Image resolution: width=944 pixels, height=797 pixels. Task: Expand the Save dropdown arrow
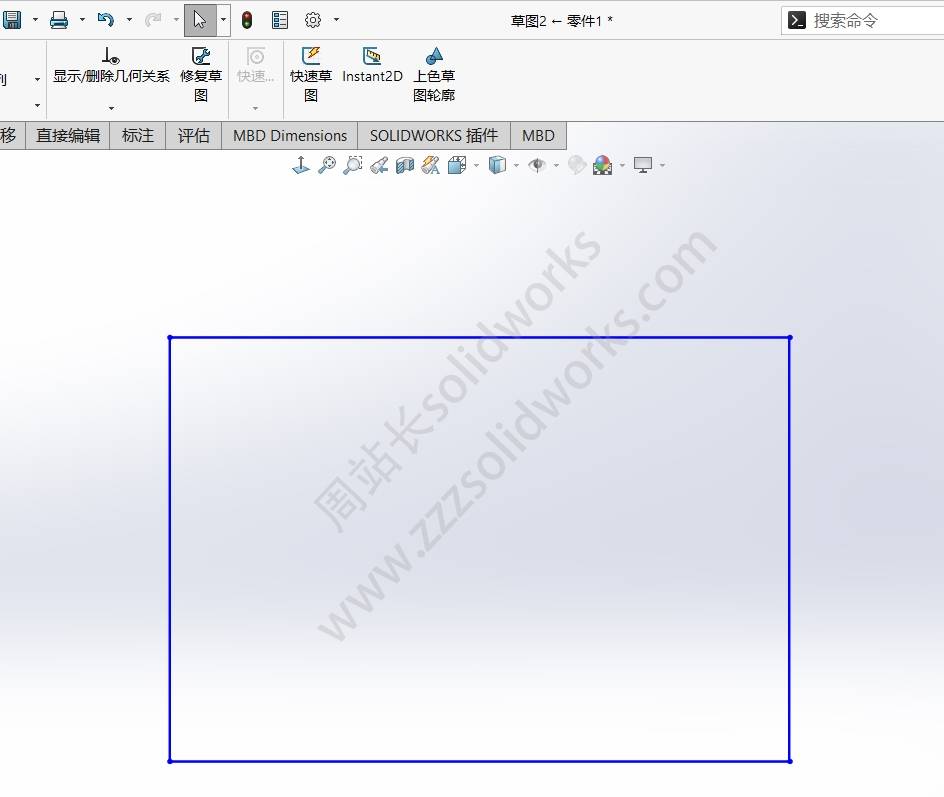coord(36,20)
